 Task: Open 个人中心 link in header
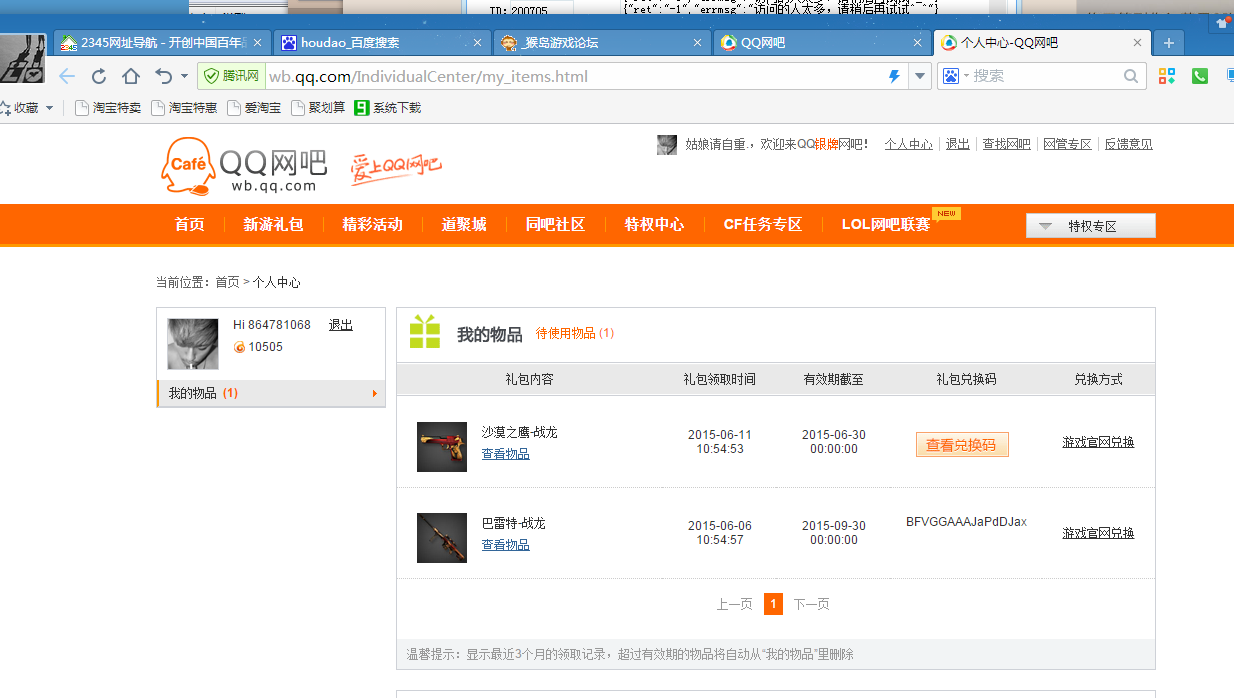908,144
